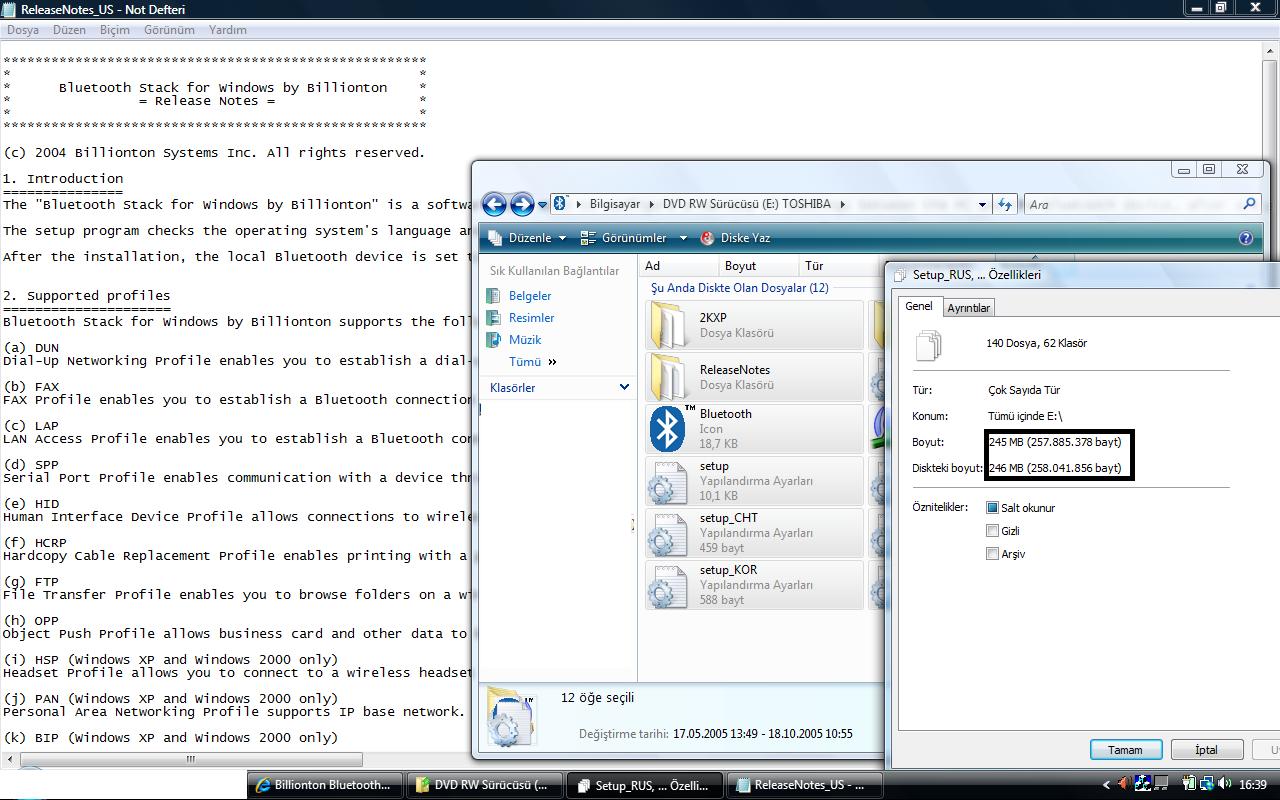Click the İptal button
This screenshot has height=800, width=1280.
[1207, 750]
